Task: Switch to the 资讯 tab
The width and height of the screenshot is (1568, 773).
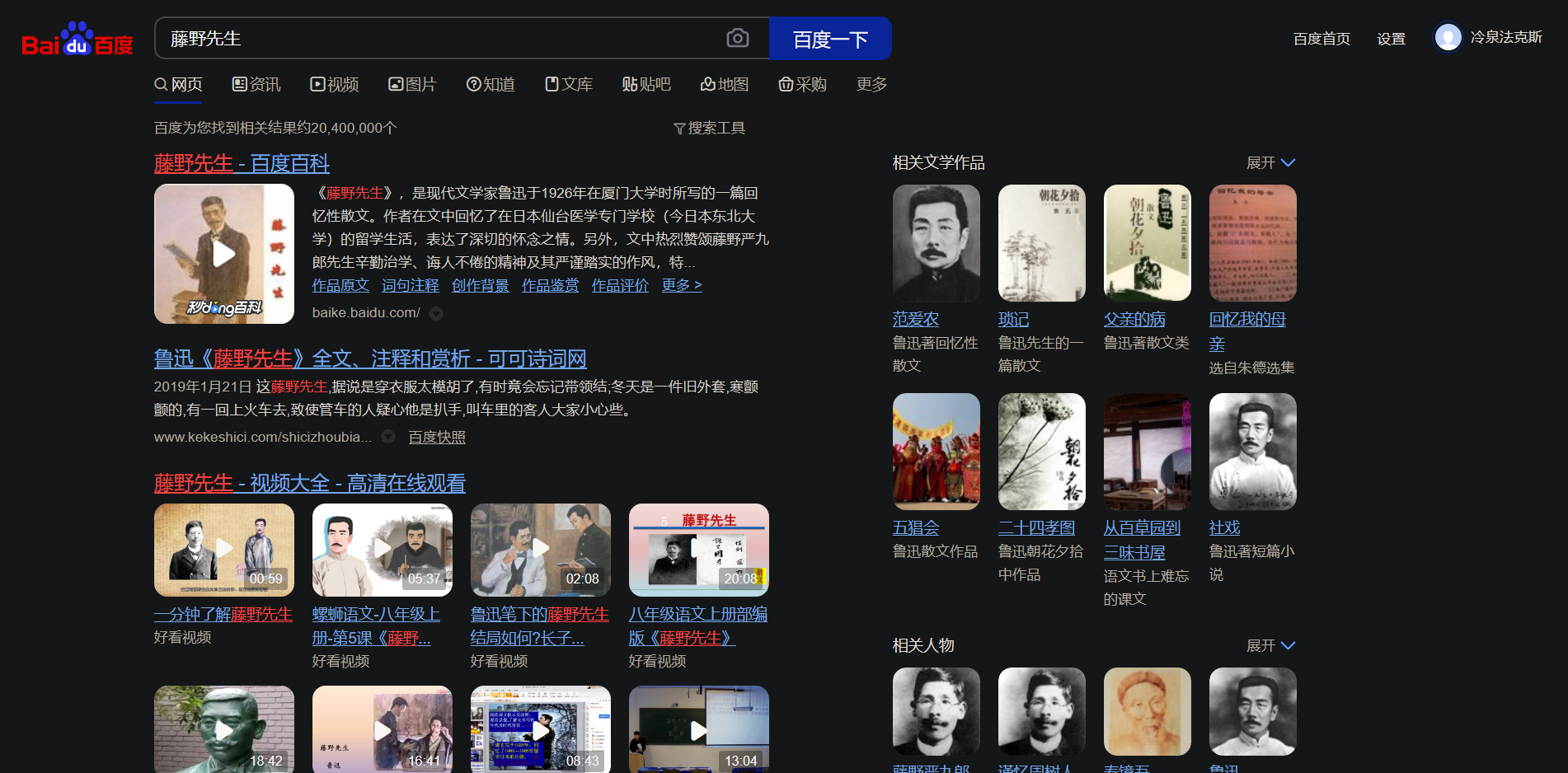Action: [256, 85]
